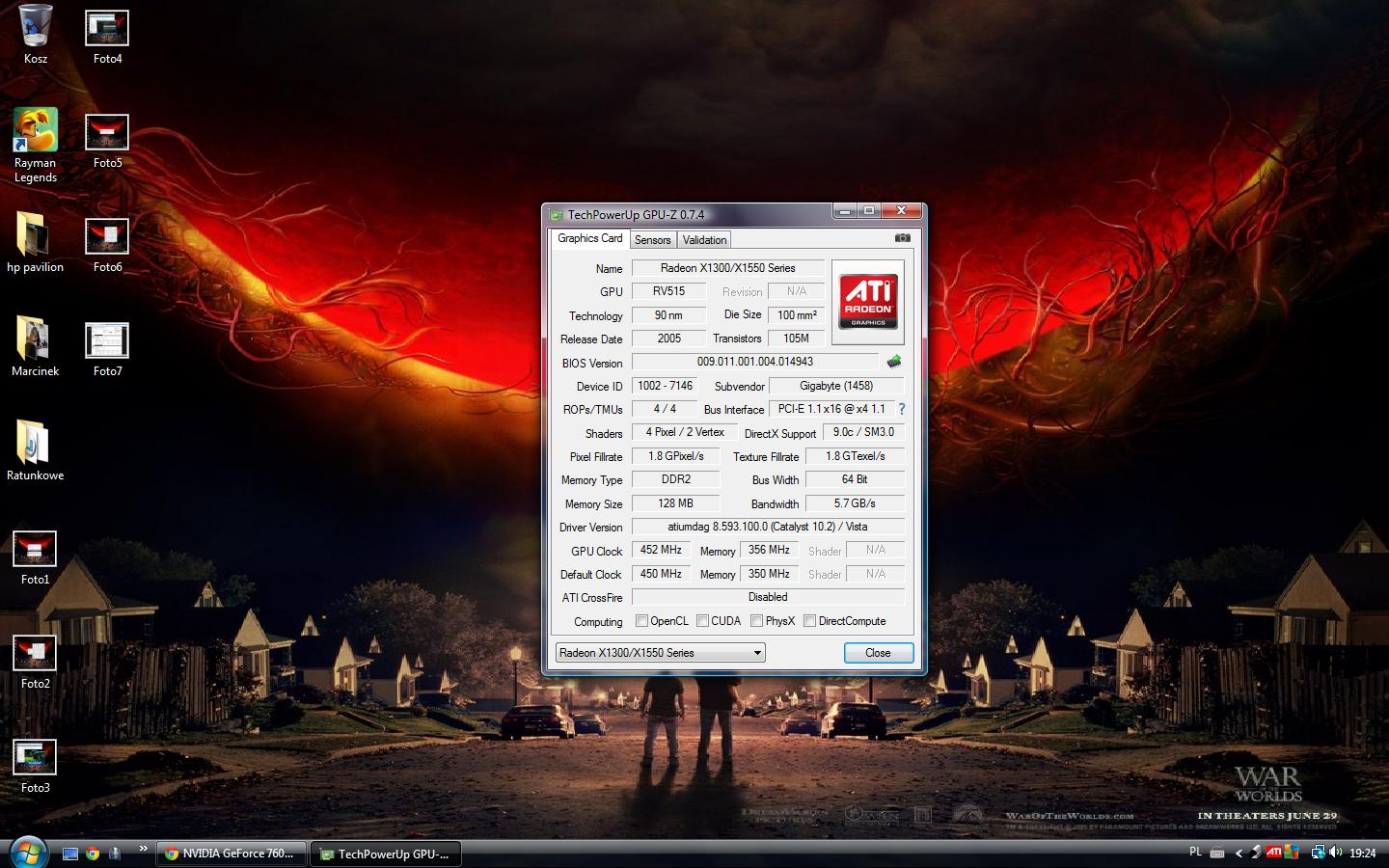Image resolution: width=1389 pixels, height=868 pixels.
Task: Click the BIOS save chip icon
Action: click(894, 362)
